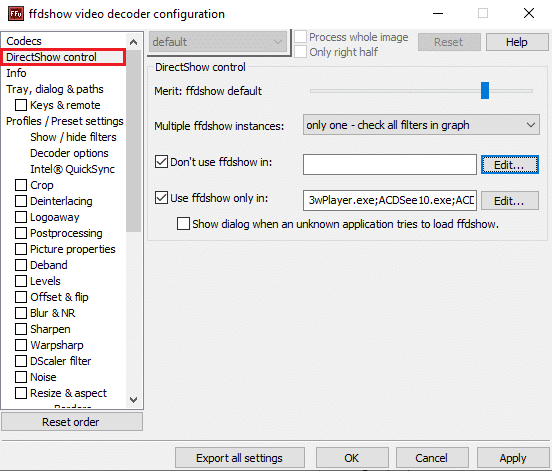Select Intel QuickSync in the list
Image resolution: width=552 pixels, height=471 pixels.
coord(73,169)
